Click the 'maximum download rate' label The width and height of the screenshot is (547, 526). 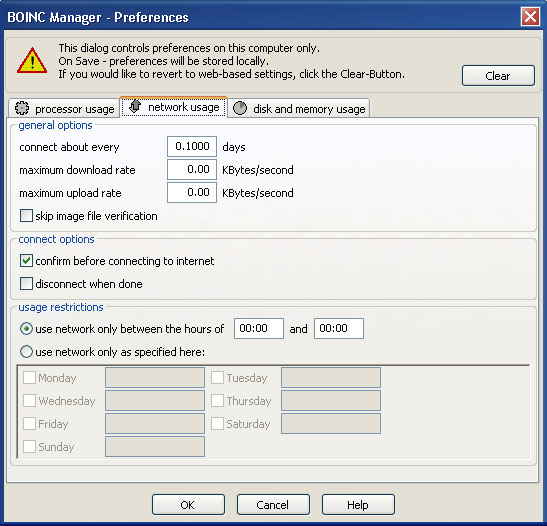click(x=77, y=170)
